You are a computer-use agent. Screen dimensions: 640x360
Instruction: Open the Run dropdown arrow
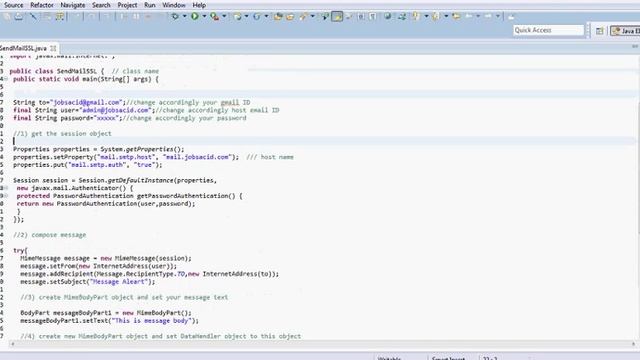[x=204, y=16]
